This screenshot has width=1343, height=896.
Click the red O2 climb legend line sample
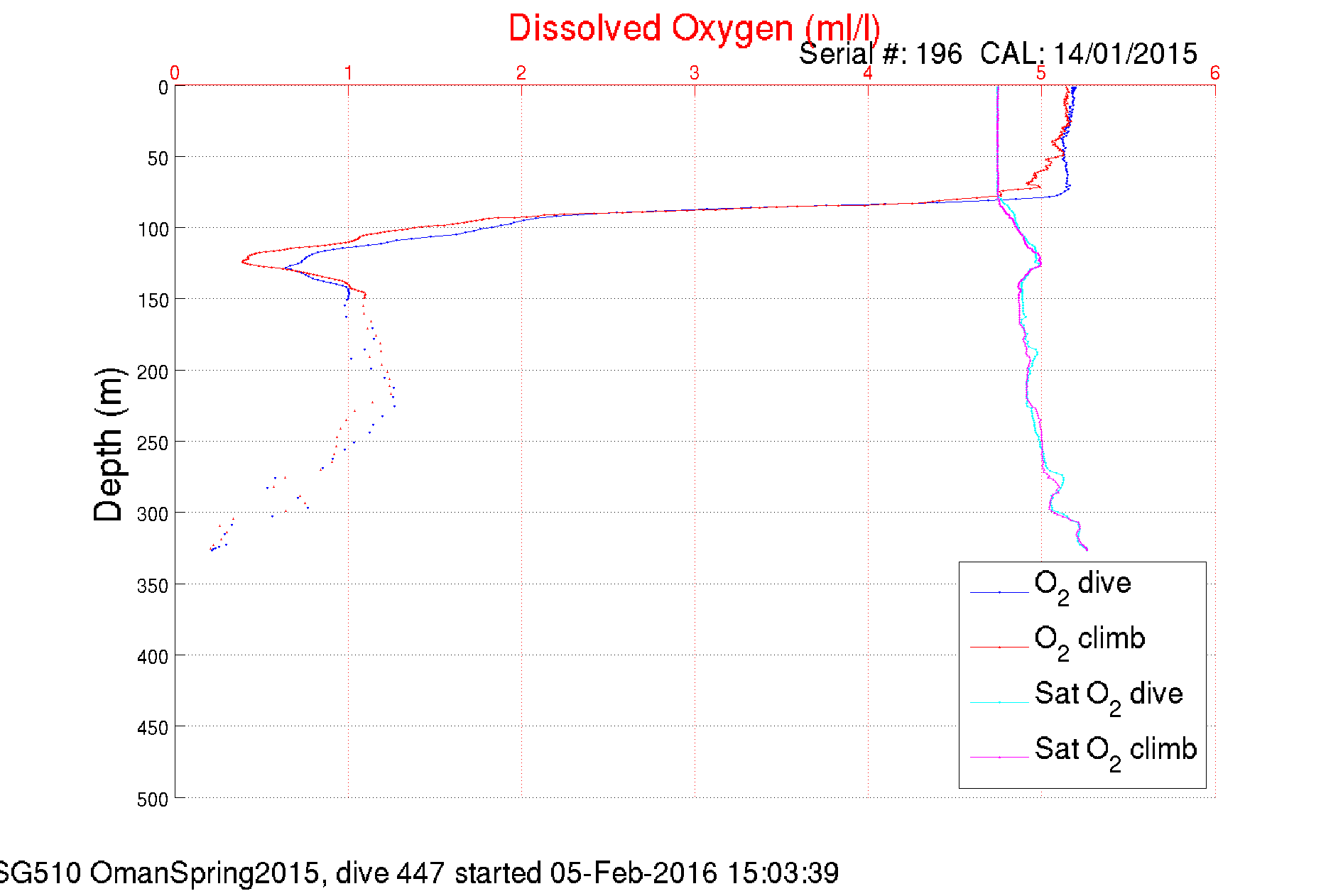[999, 647]
